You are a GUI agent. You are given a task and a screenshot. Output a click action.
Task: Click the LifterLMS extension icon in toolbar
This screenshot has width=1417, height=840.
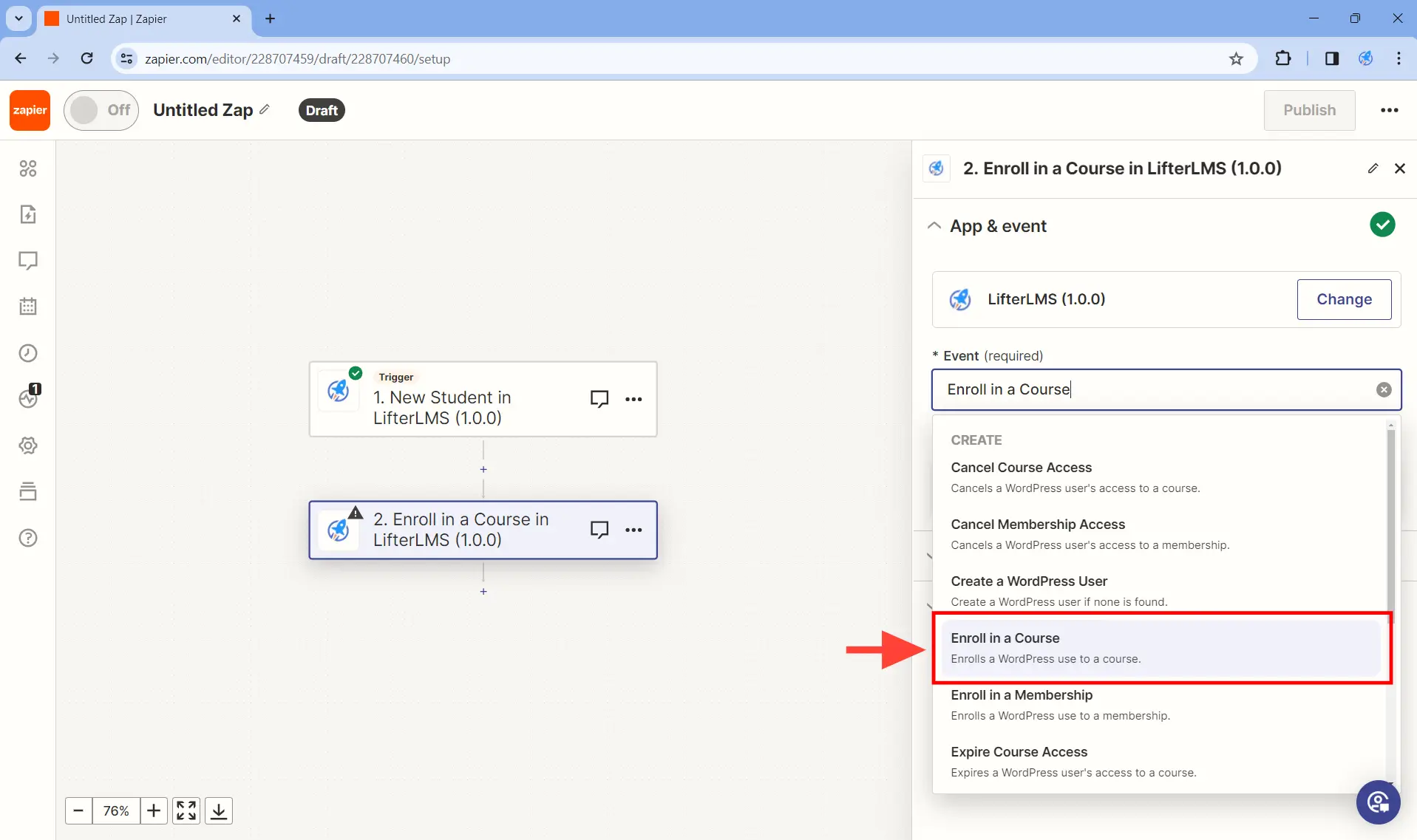pos(1365,58)
